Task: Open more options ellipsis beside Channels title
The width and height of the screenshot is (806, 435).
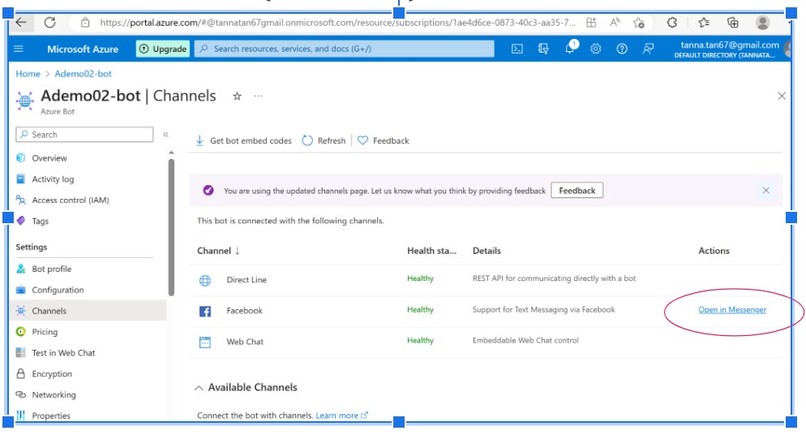Action: coord(258,96)
